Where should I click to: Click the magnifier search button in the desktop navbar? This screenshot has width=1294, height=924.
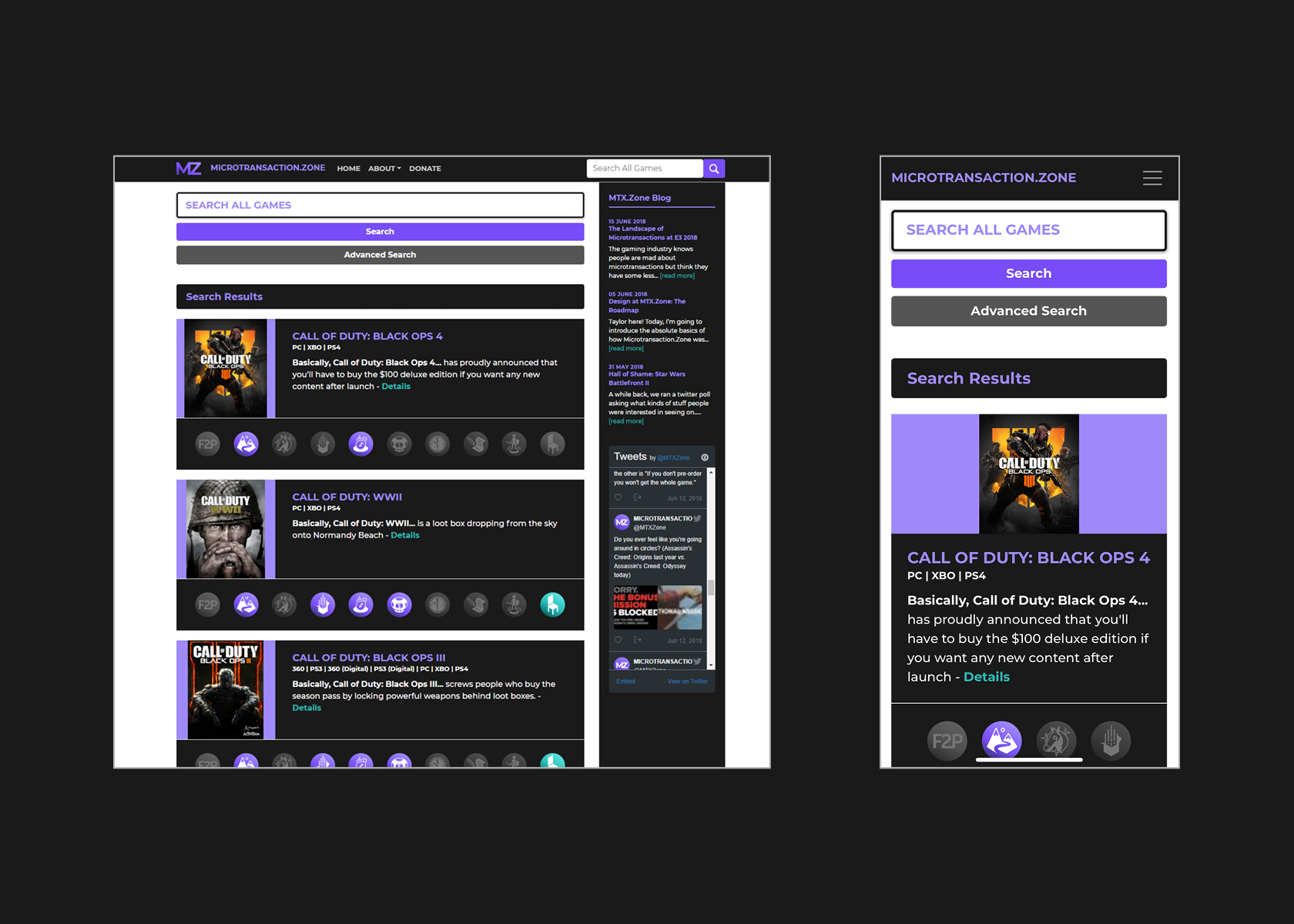pos(714,169)
